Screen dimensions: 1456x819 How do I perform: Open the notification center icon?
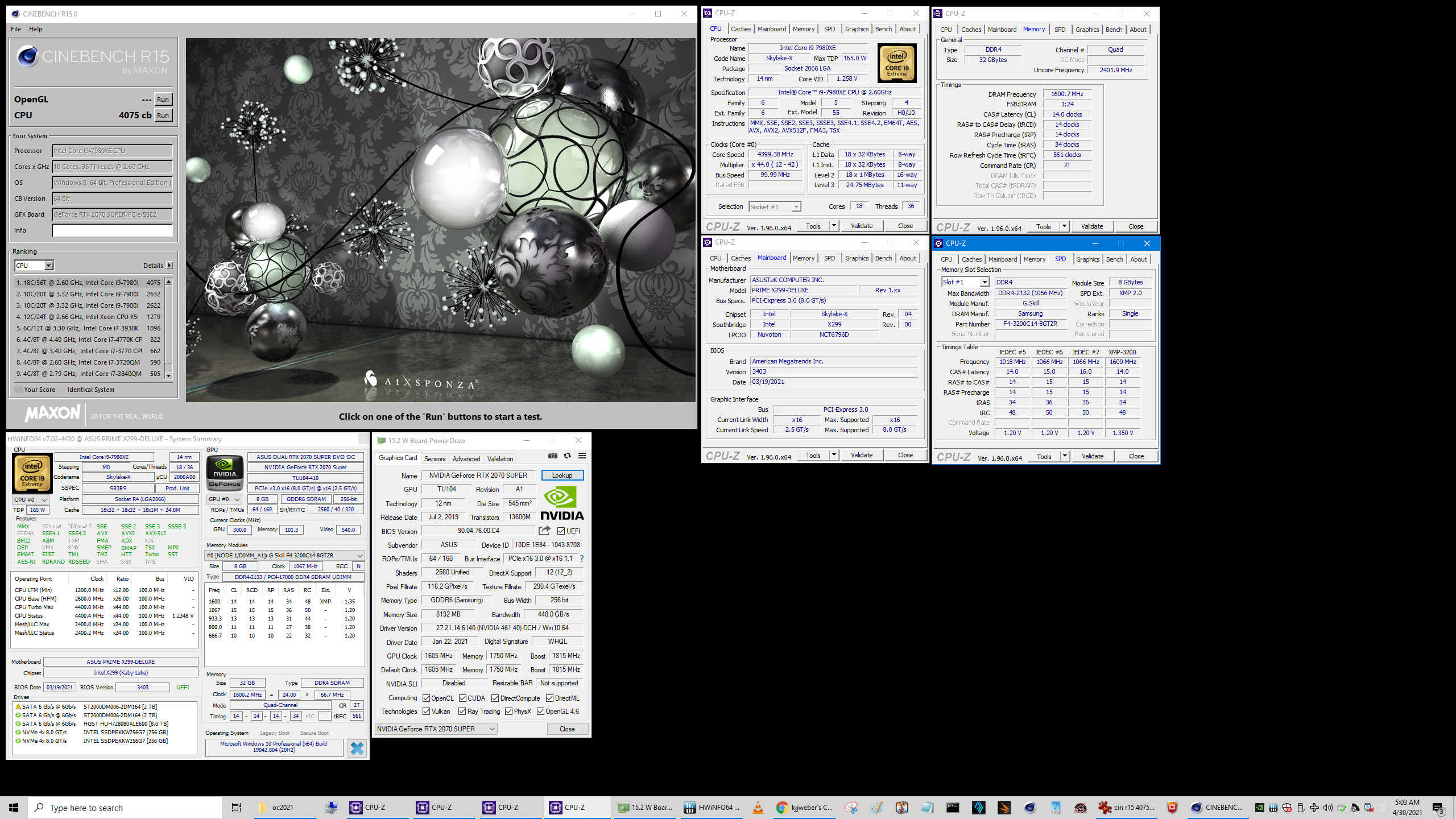(1438, 808)
